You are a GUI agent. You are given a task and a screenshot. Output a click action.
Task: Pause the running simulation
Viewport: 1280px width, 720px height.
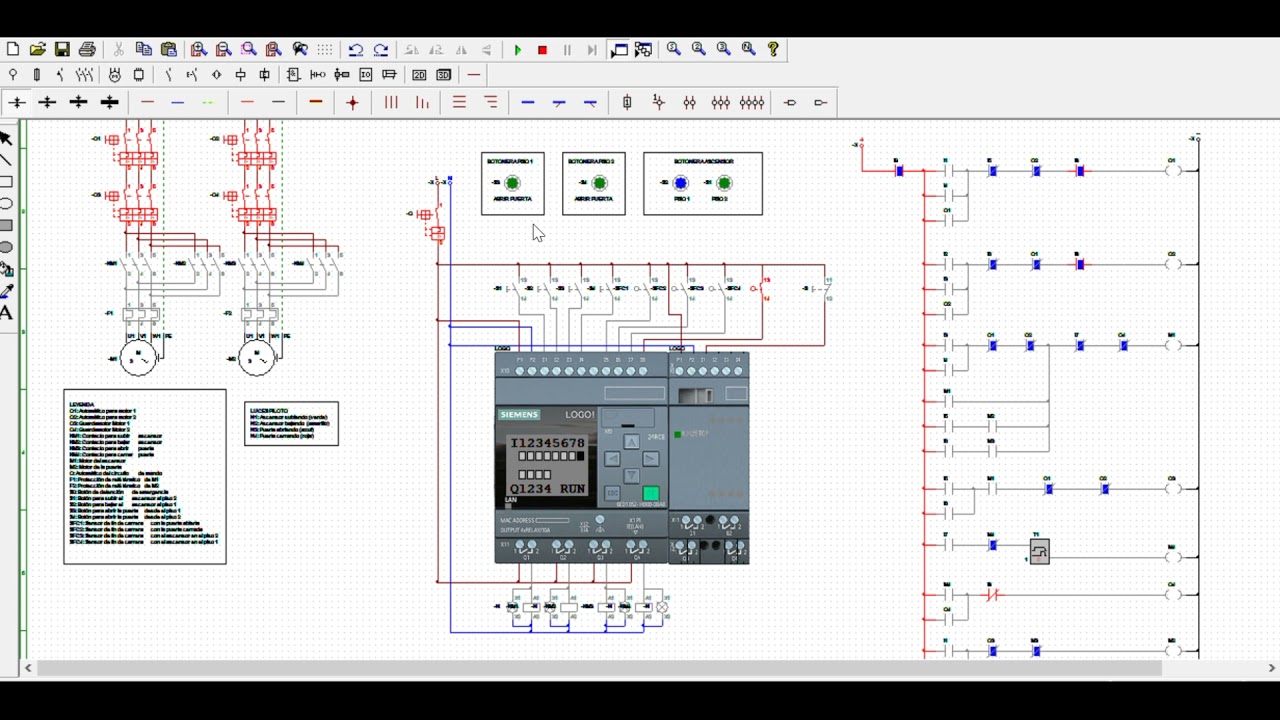click(567, 50)
